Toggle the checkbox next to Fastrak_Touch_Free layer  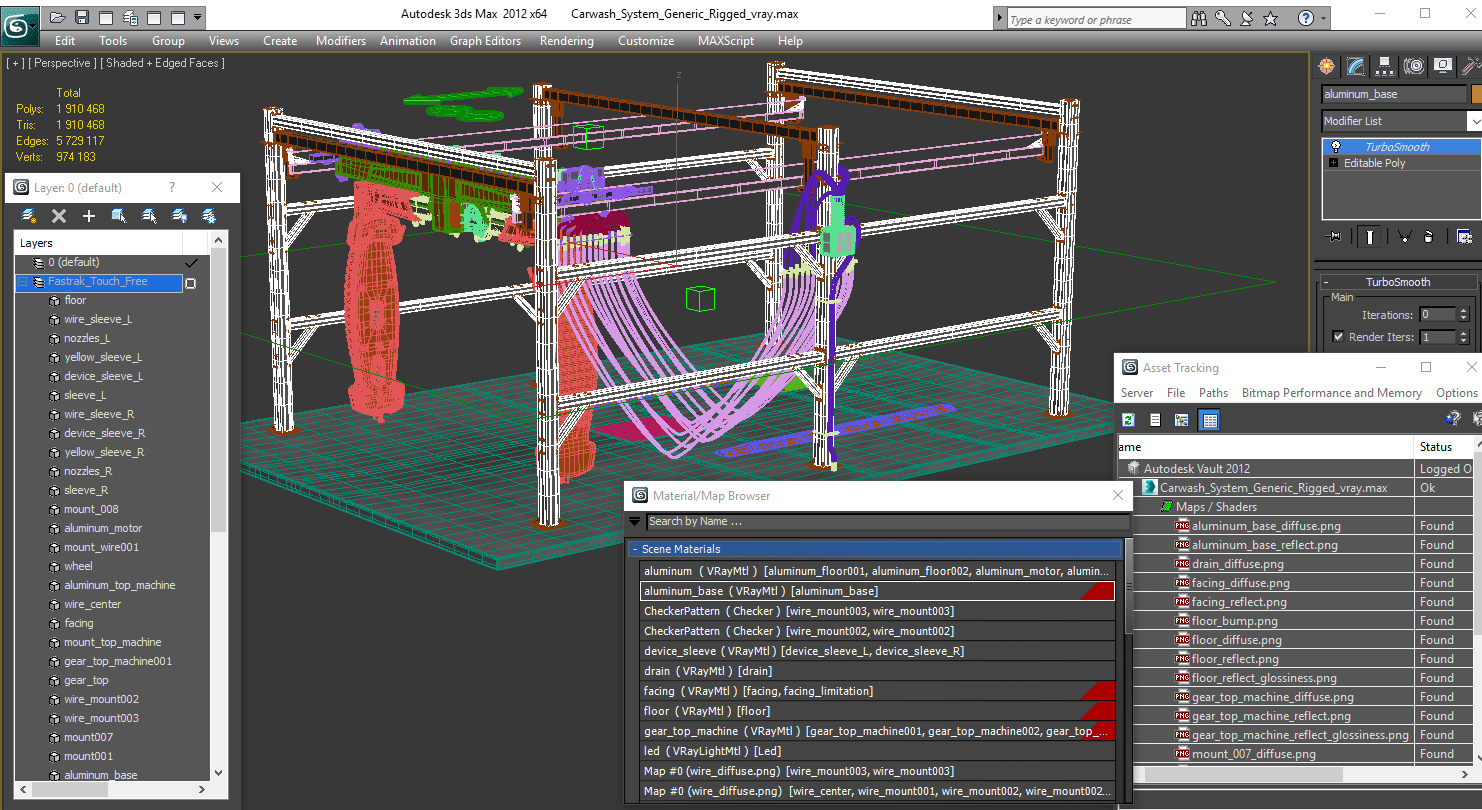[191, 283]
